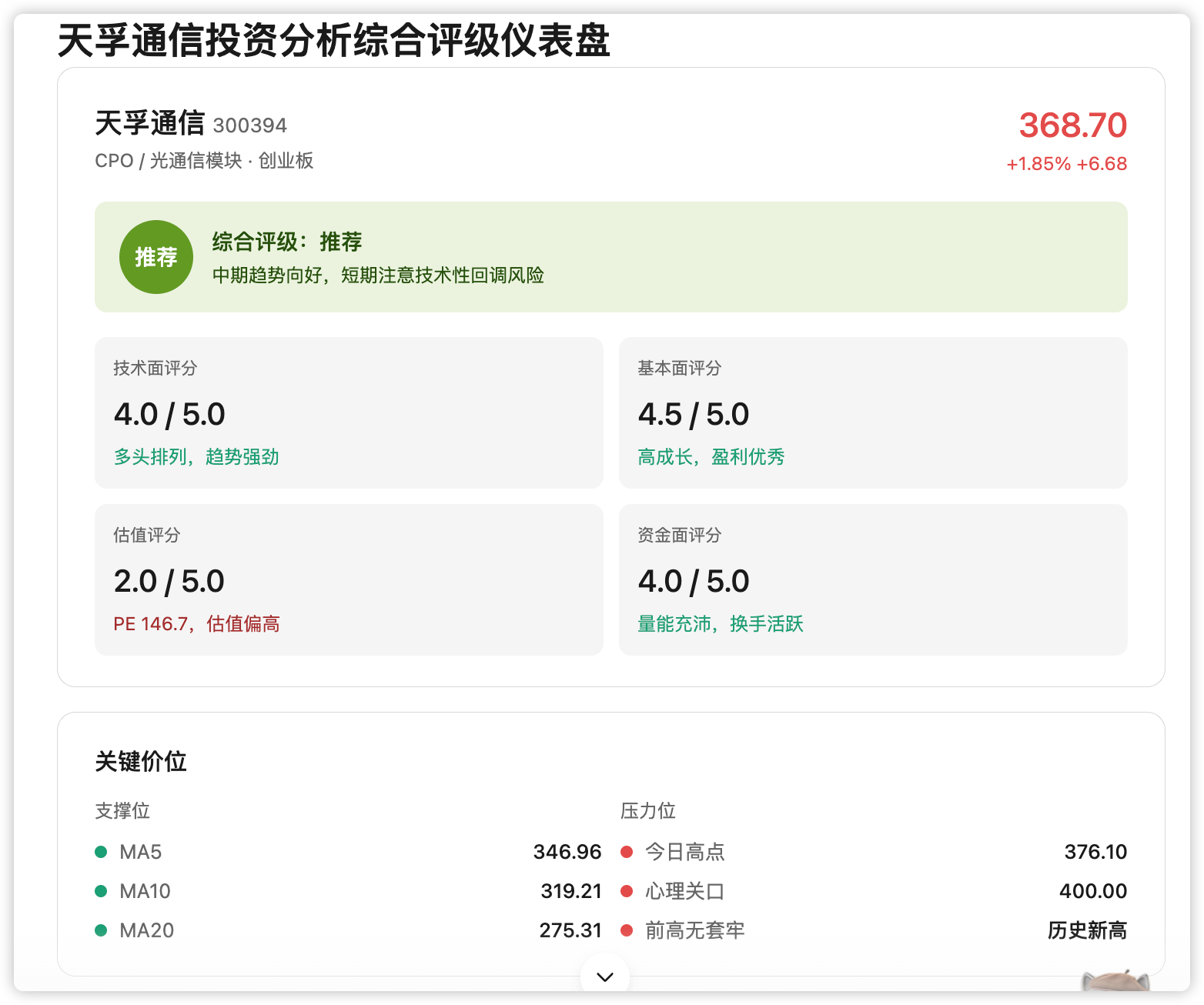
Task: Click the 今日高点 resistance label
Action: tap(685, 852)
